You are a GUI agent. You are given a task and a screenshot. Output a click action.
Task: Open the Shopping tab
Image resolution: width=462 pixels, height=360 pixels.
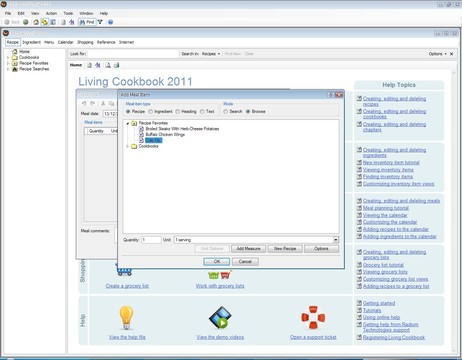coord(85,42)
